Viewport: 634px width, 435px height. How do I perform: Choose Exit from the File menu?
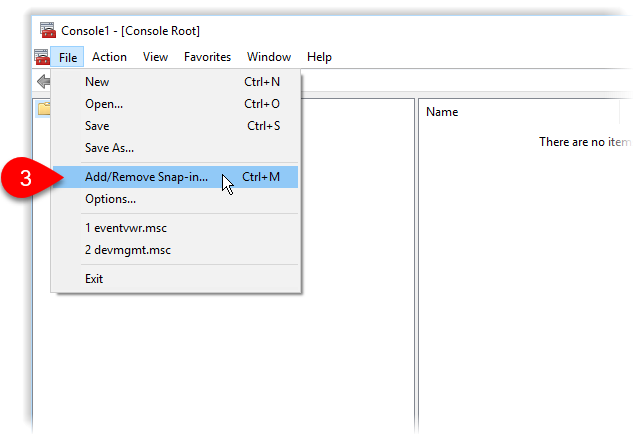pyautogui.click(x=175, y=279)
